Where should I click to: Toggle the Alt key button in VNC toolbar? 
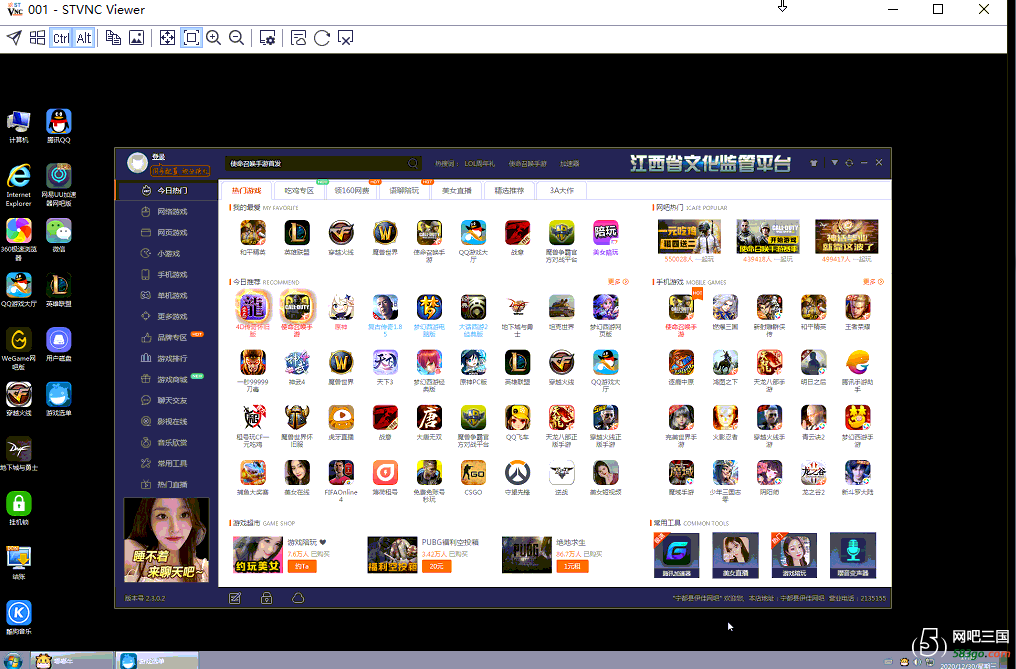click(x=84, y=38)
